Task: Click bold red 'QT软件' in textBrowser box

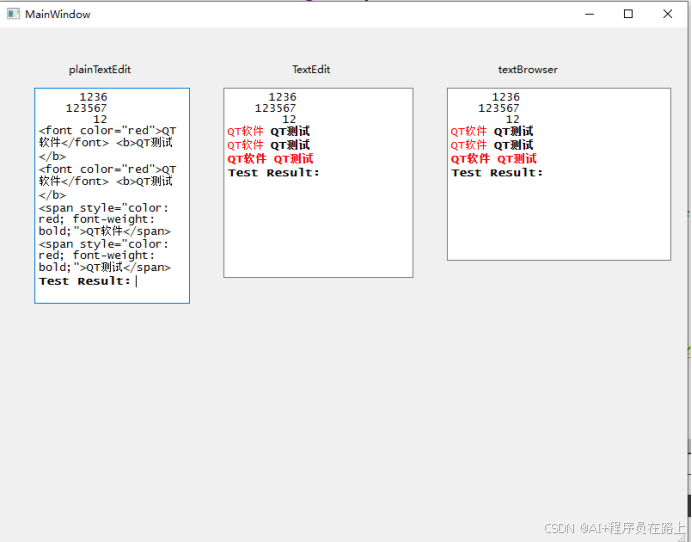Action: pyautogui.click(x=470, y=159)
